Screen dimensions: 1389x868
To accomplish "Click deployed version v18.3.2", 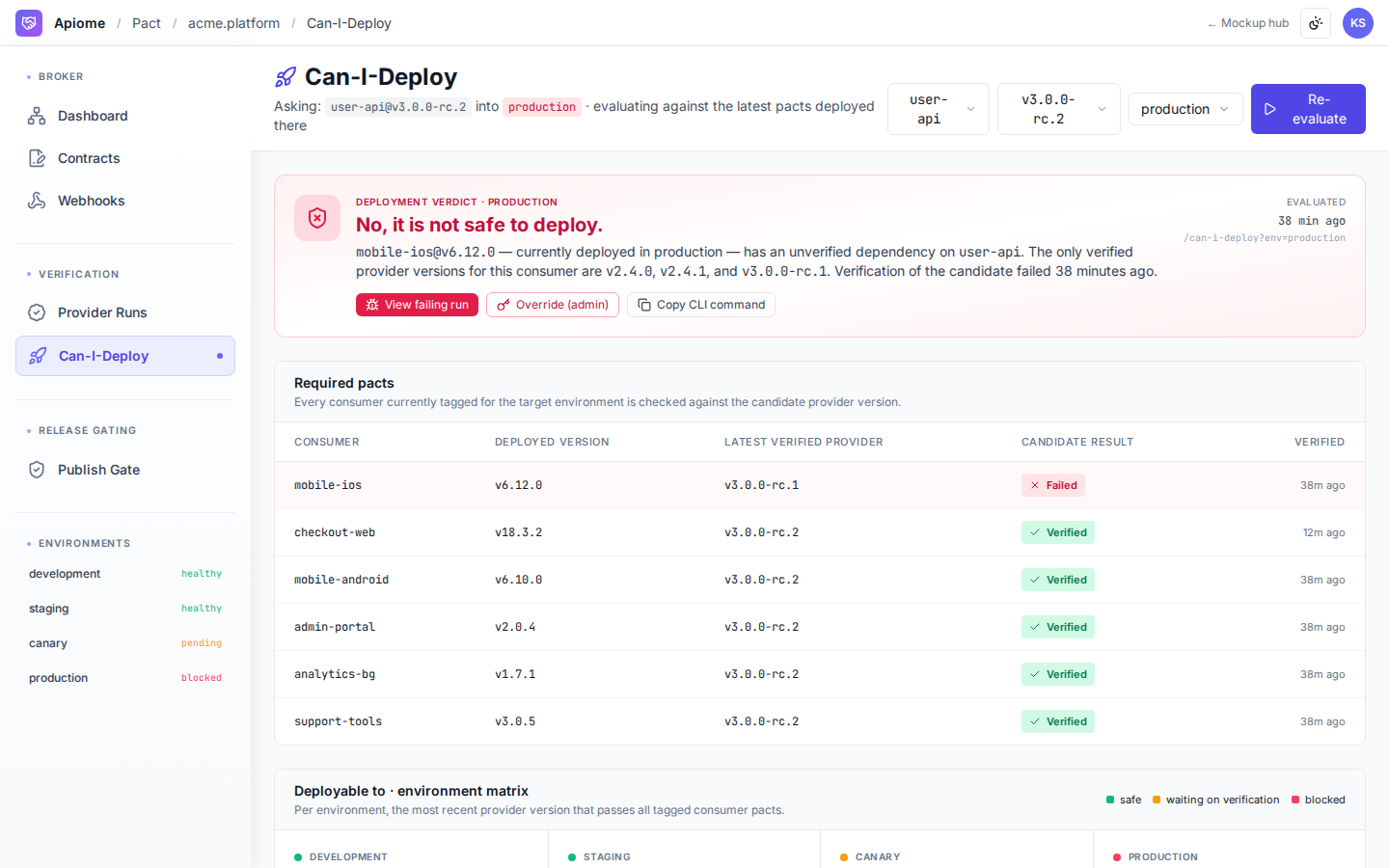I will tap(518, 532).
